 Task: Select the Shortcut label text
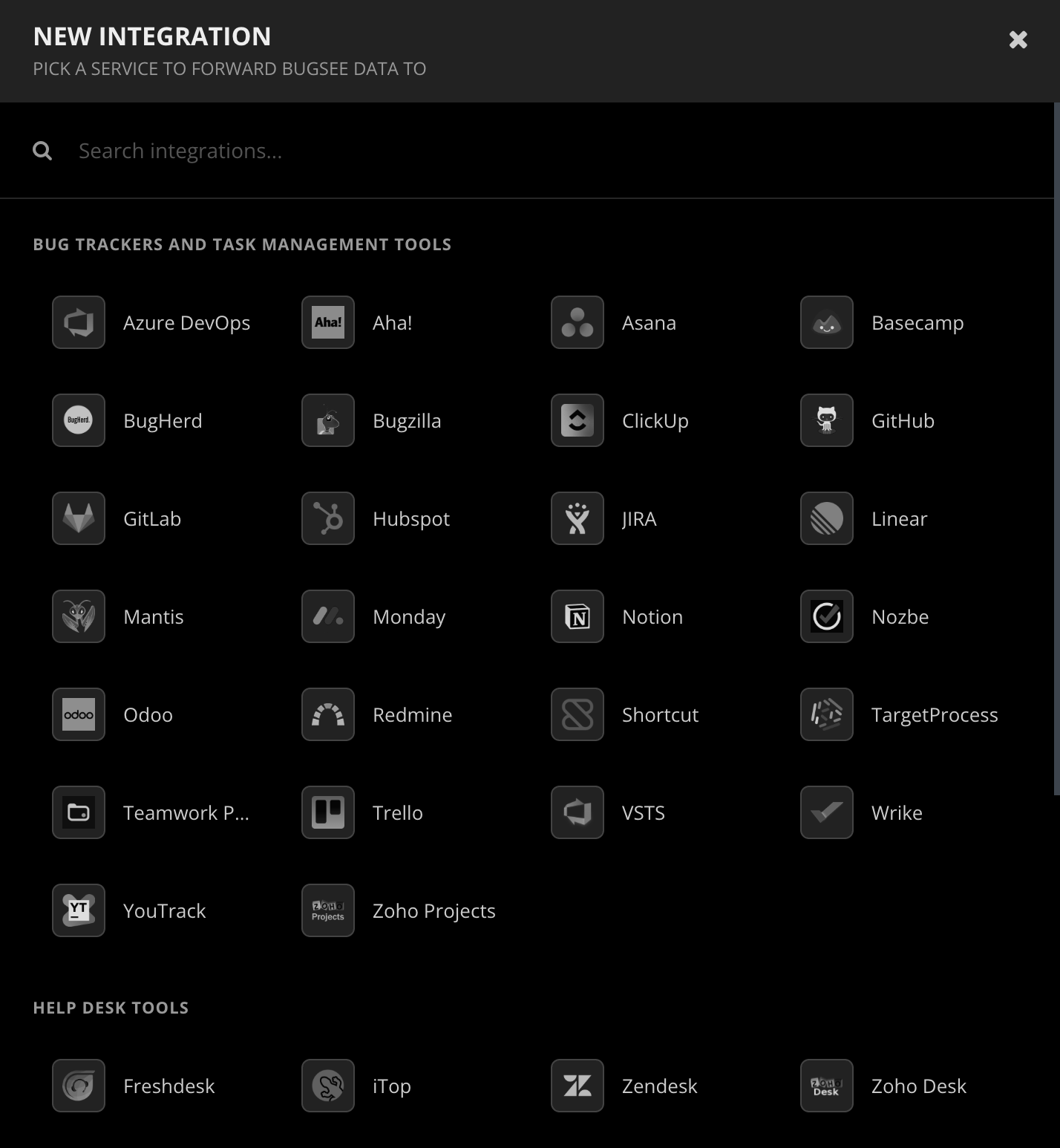(x=661, y=715)
